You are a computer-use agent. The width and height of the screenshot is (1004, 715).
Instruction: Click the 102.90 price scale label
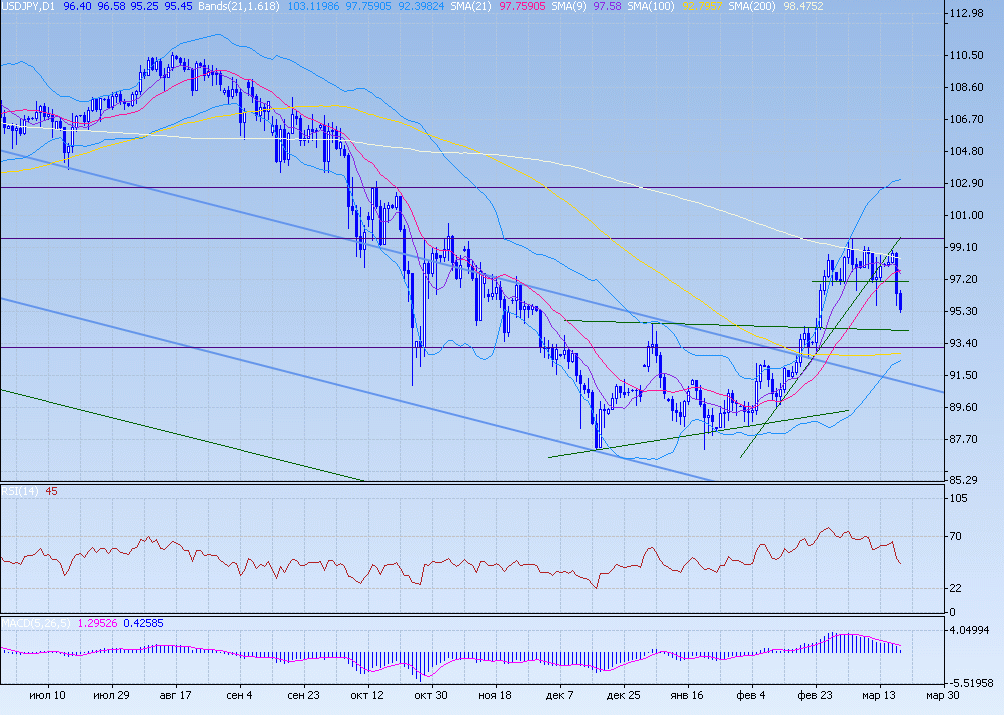pyautogui.click(x=967, y=184)
